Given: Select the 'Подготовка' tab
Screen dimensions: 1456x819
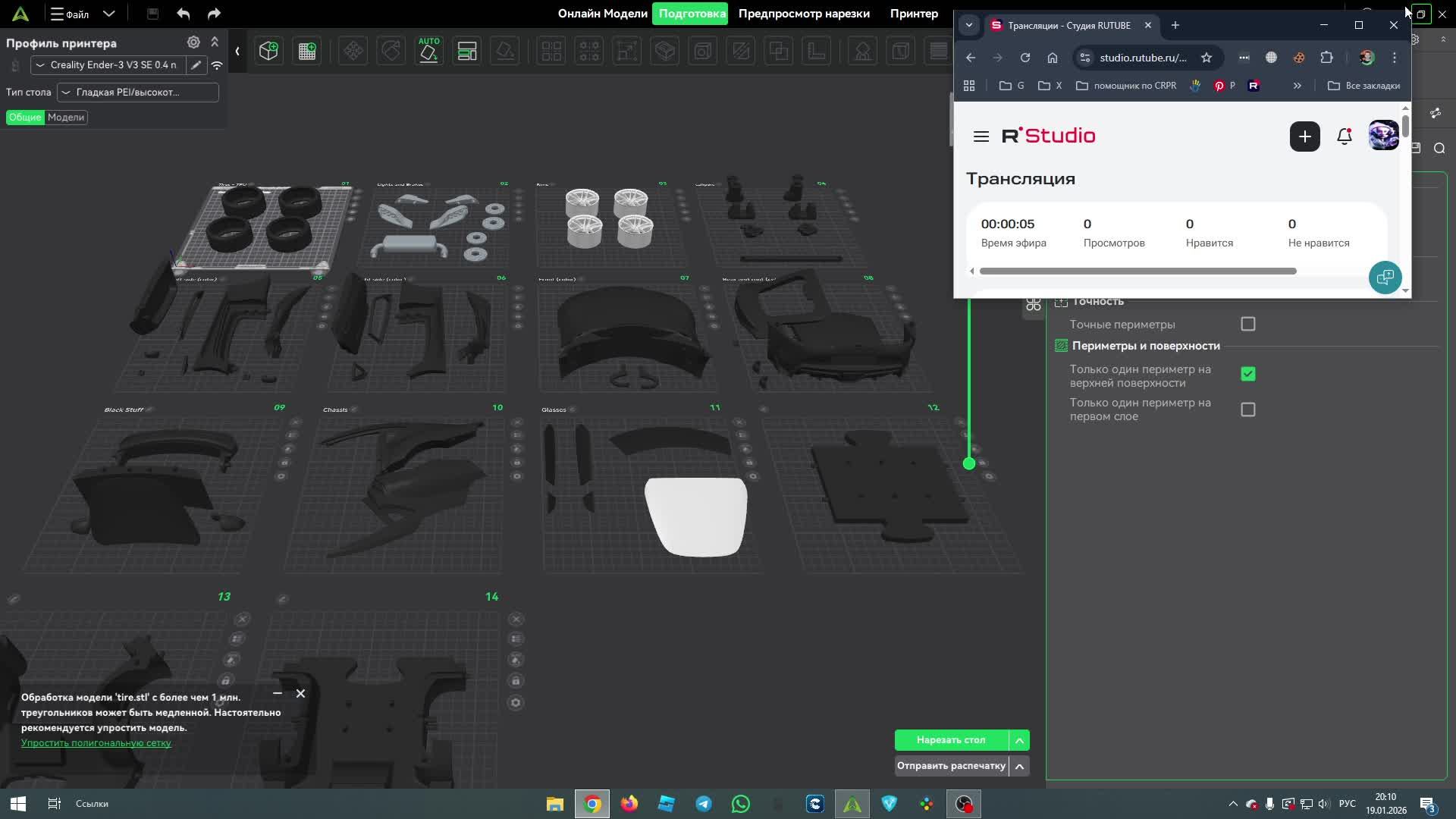Looking at the screenshot, I should coord(692,14).
